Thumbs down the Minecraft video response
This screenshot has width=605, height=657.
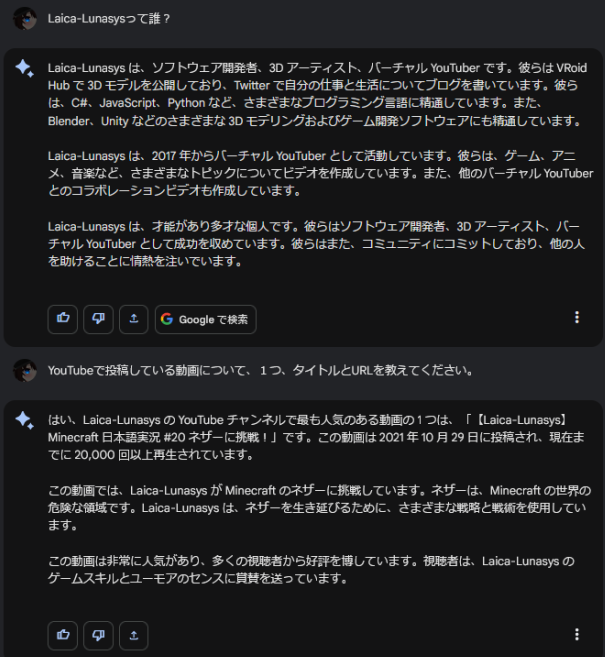click(x=98, y=634)
